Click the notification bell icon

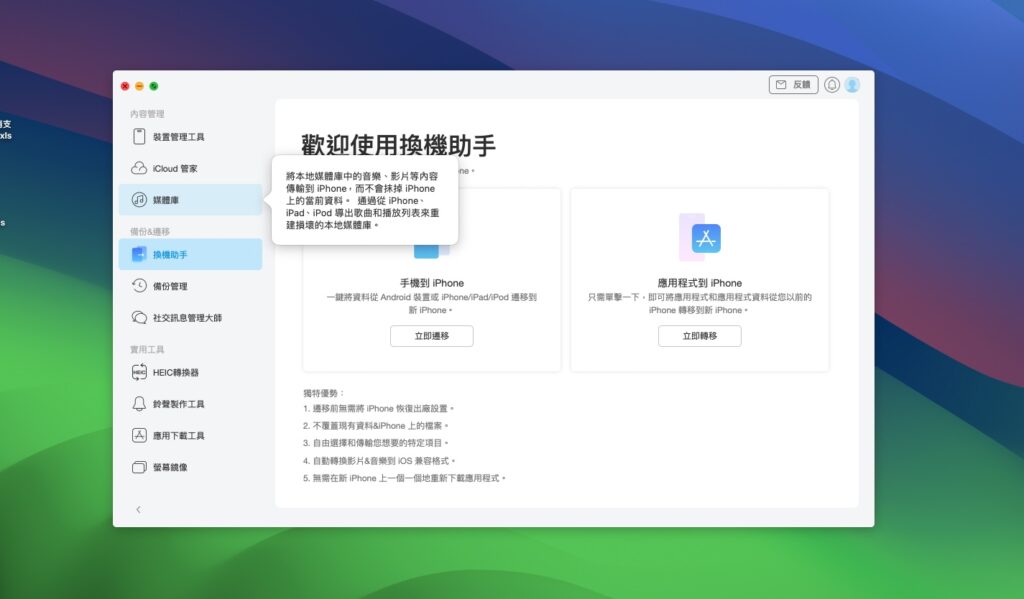(829, 85)
